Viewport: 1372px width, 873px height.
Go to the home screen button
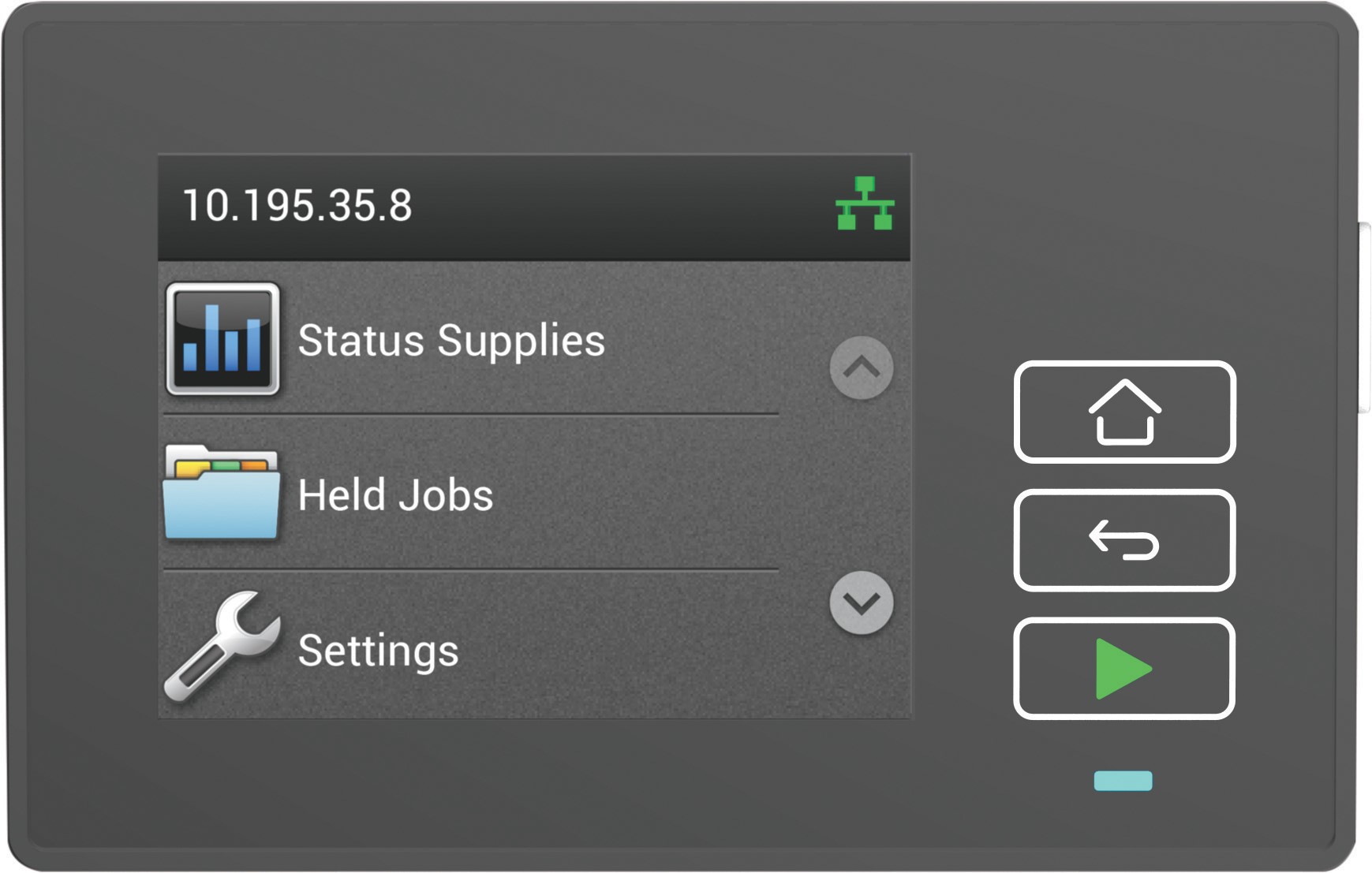click(1124, 412)
